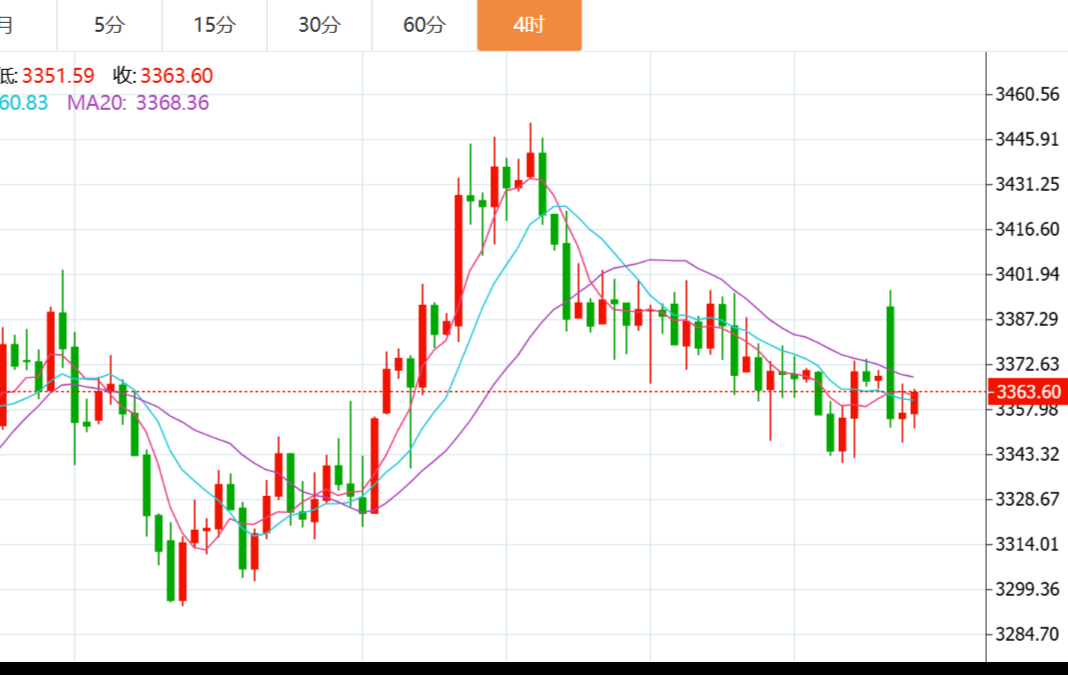Click the 3343.32 price axis label
The width and height of the screenshot is (1068, 675).
click(x=1027, y=454)
